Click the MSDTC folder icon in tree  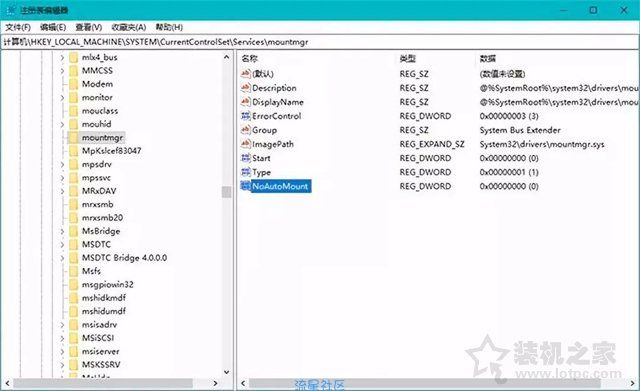(x=73, y=244)
